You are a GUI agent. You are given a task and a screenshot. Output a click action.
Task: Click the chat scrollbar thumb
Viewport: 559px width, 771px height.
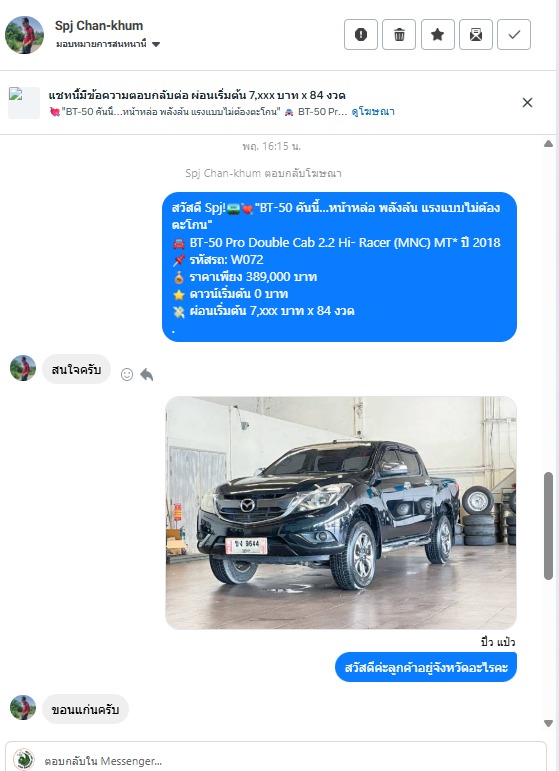pos(549,526)
